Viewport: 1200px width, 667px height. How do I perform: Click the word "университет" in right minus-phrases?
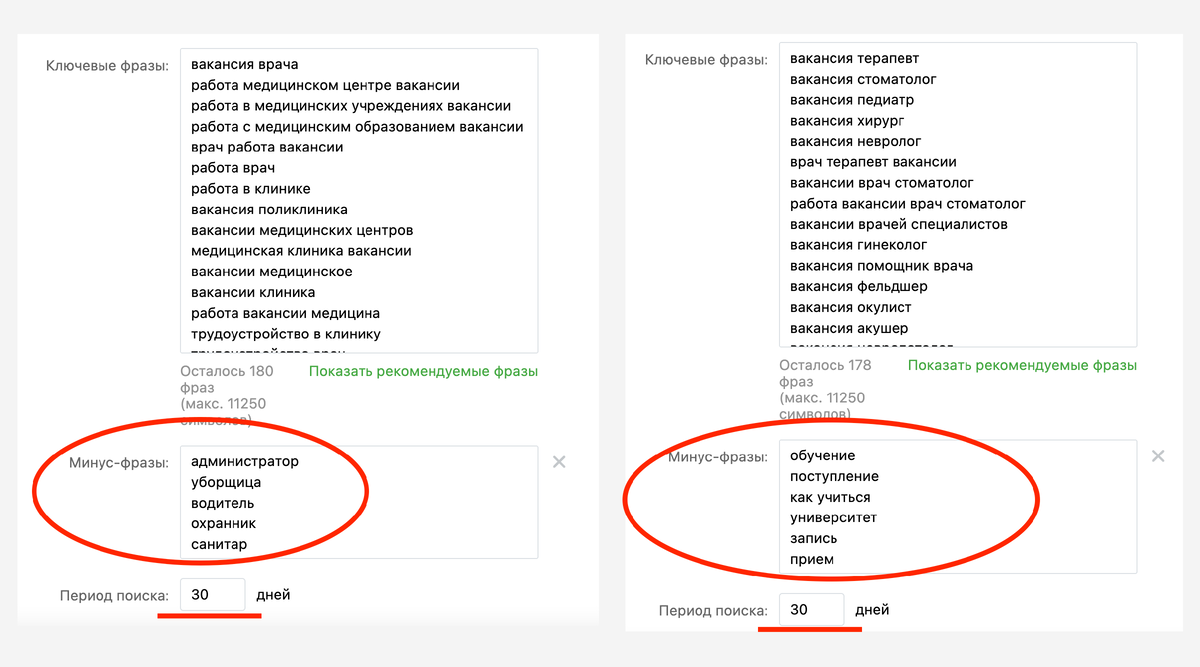(x=836, y=517)
